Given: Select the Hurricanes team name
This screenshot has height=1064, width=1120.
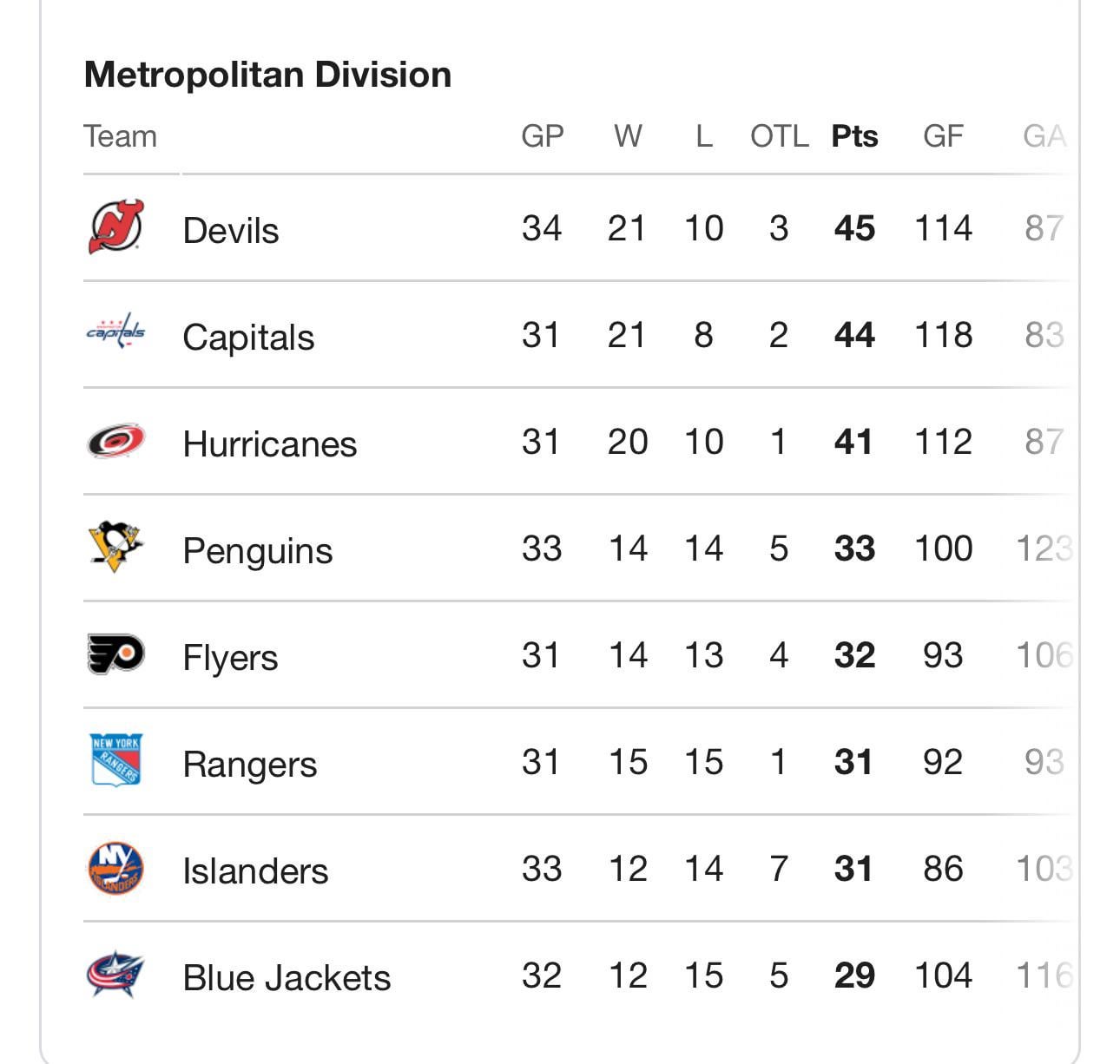Looking at the screenshot, I should [x=270, y=444].
